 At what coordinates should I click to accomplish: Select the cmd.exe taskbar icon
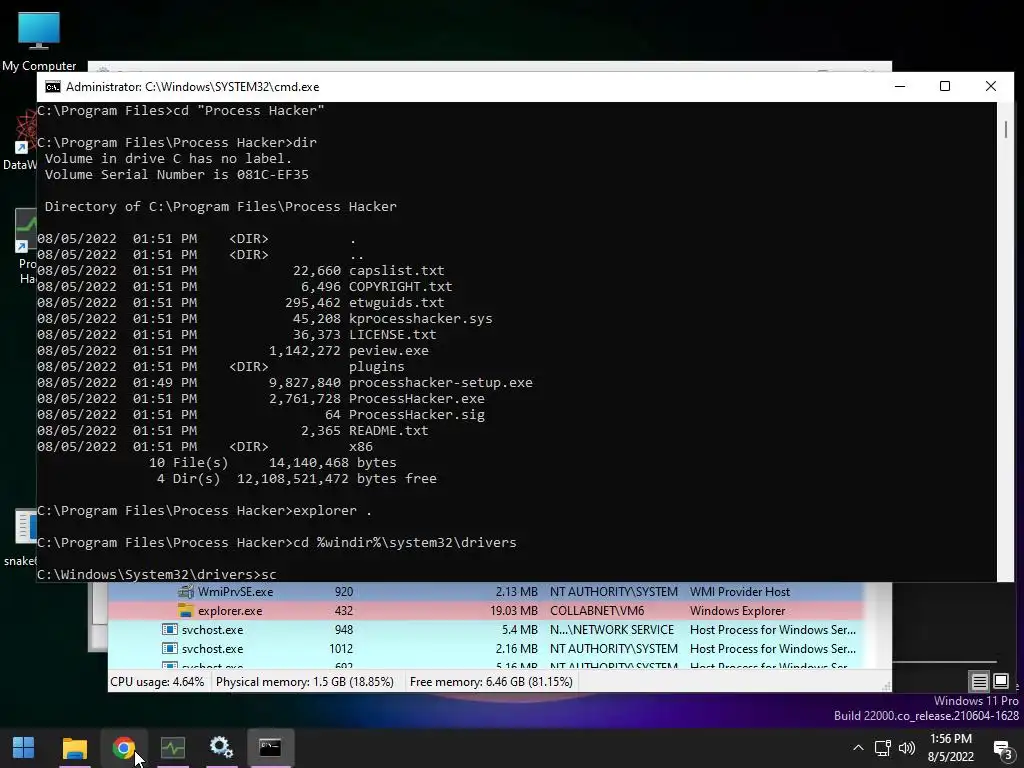click(x=270, y=747)
